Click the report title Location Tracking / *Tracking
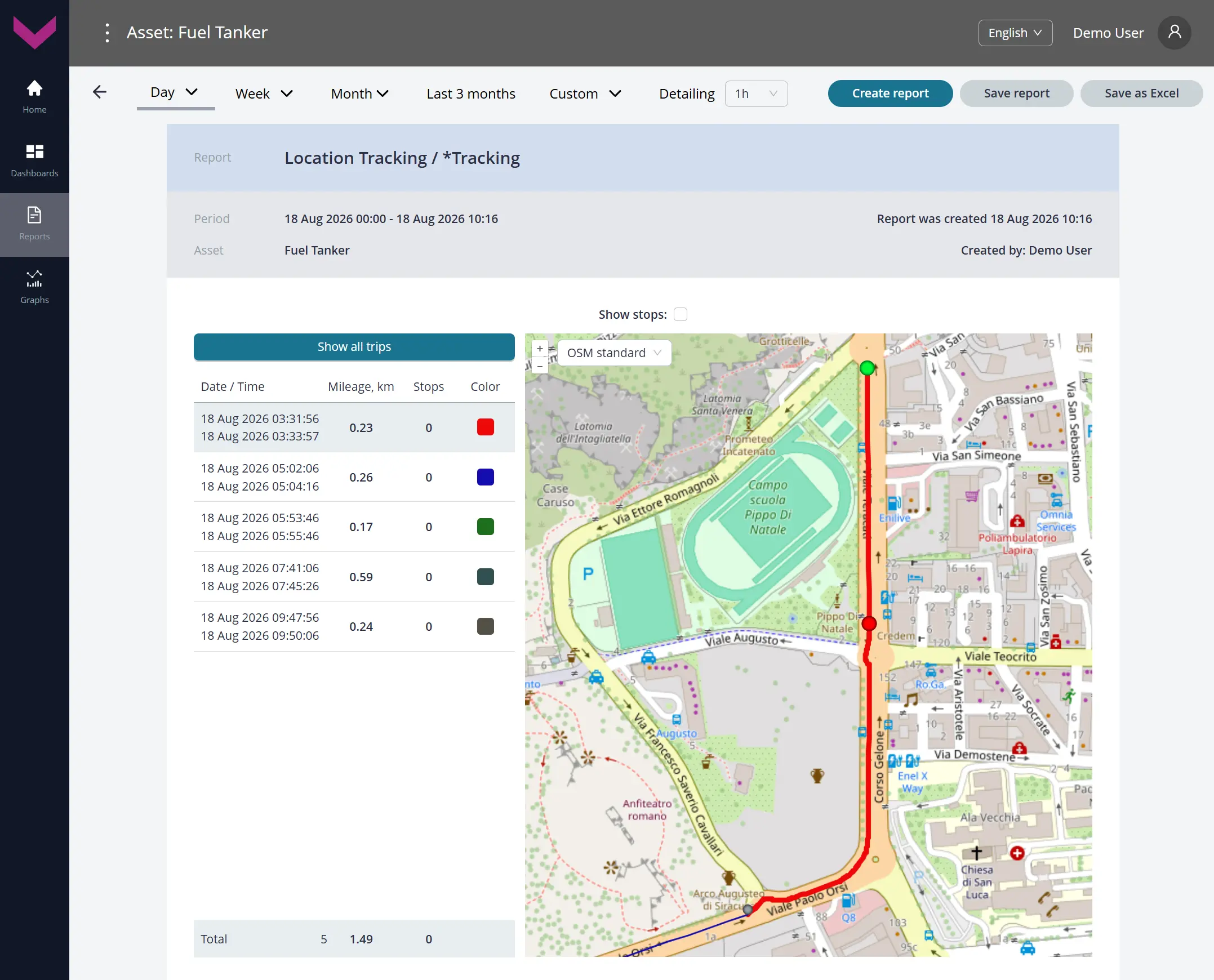 coord(402,158)
